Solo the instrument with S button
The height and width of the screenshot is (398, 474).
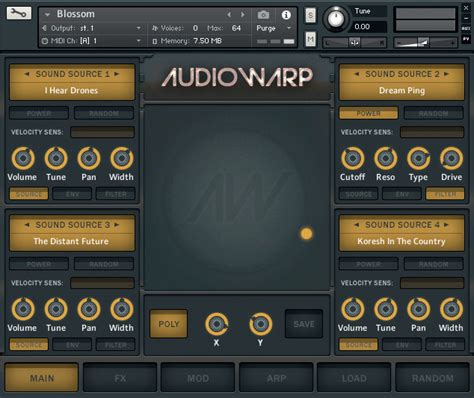tap(311, 15)
